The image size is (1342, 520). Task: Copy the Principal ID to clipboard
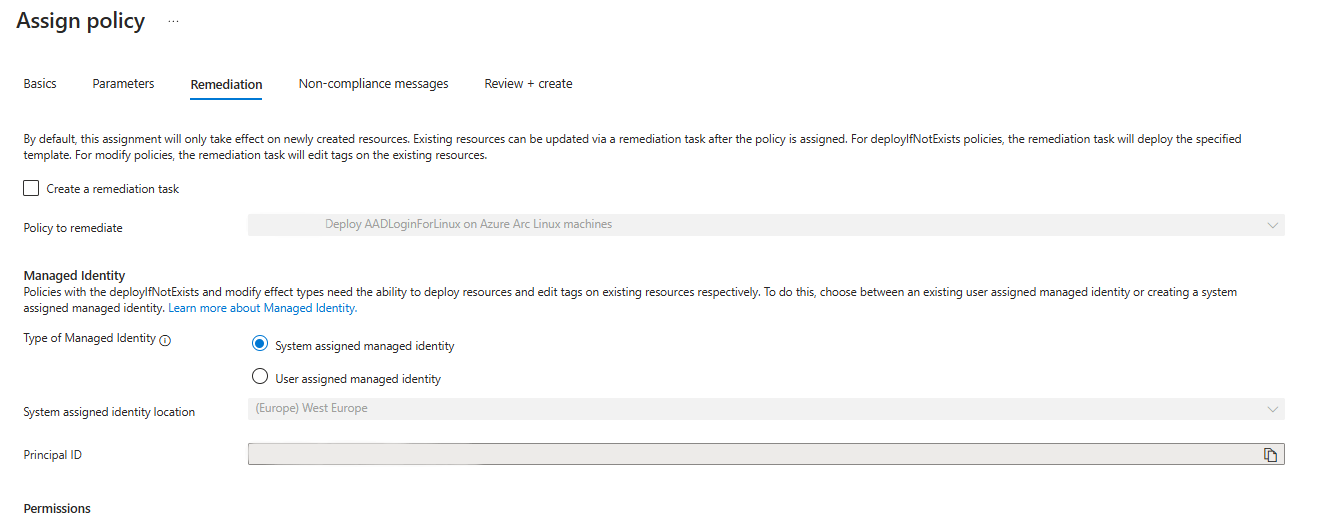click(x=1270, y=455)
